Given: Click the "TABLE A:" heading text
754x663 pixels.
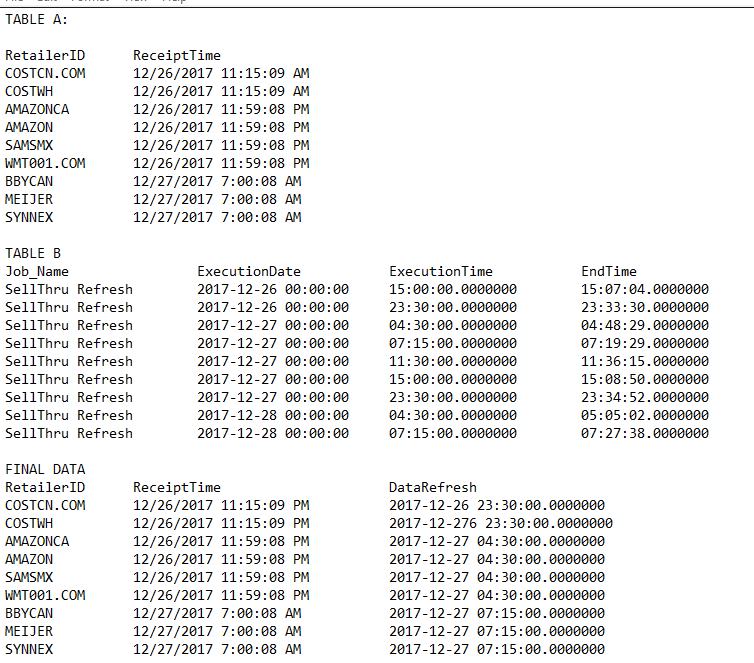Looking at the screenshot, I should point(37,19).
